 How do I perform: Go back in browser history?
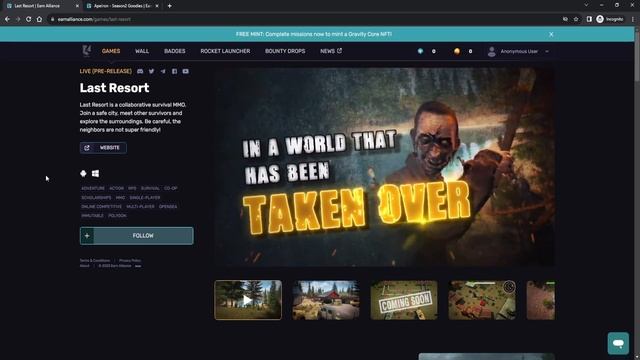(x=7, y=19)
